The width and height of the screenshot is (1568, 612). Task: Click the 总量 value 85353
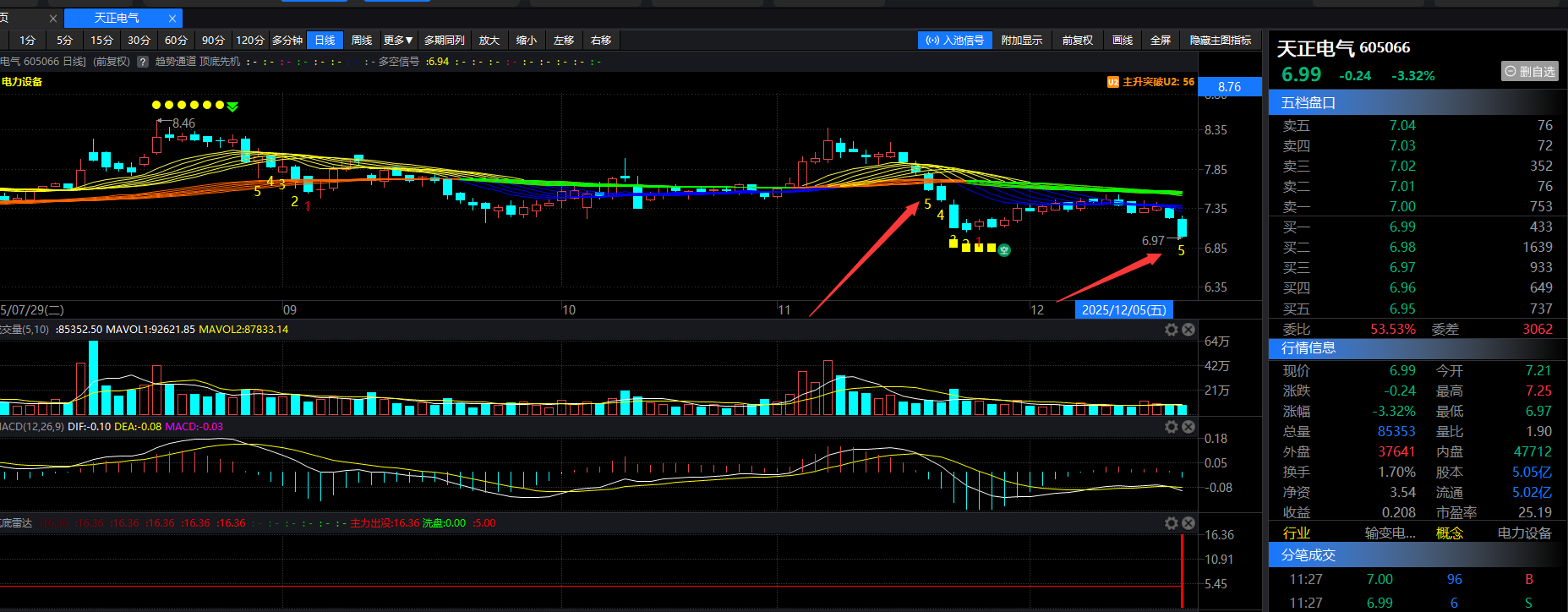pyautogui.click(x=1396, y=431)
